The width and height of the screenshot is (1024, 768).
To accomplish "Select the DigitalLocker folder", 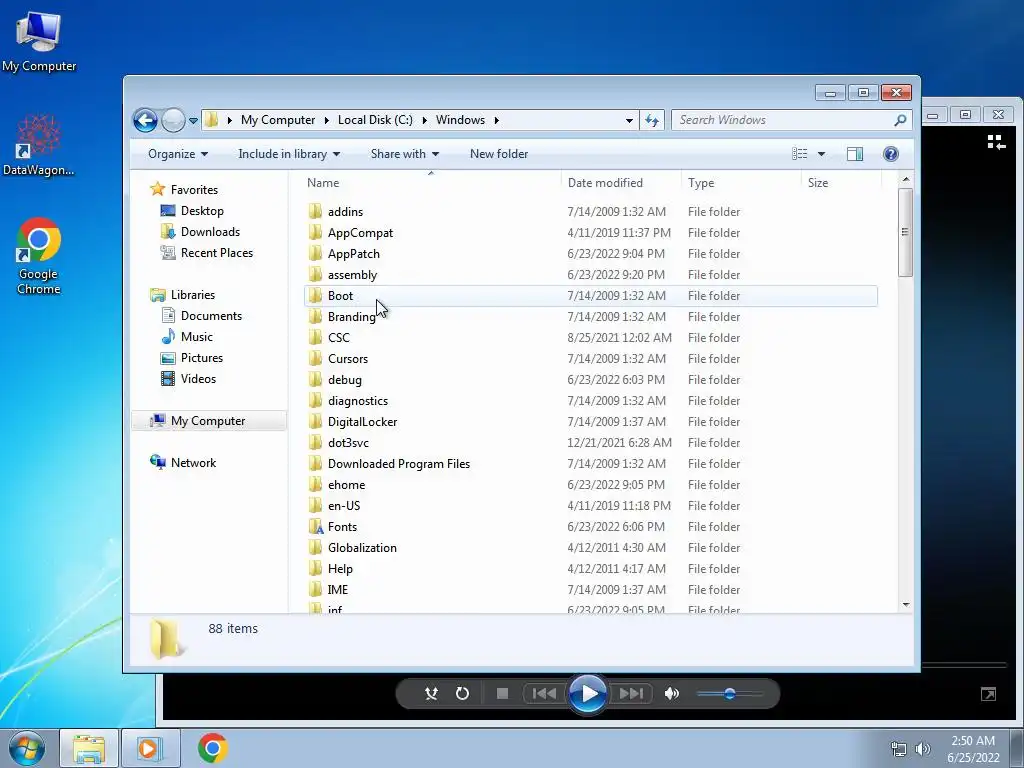I will (362, 422).
